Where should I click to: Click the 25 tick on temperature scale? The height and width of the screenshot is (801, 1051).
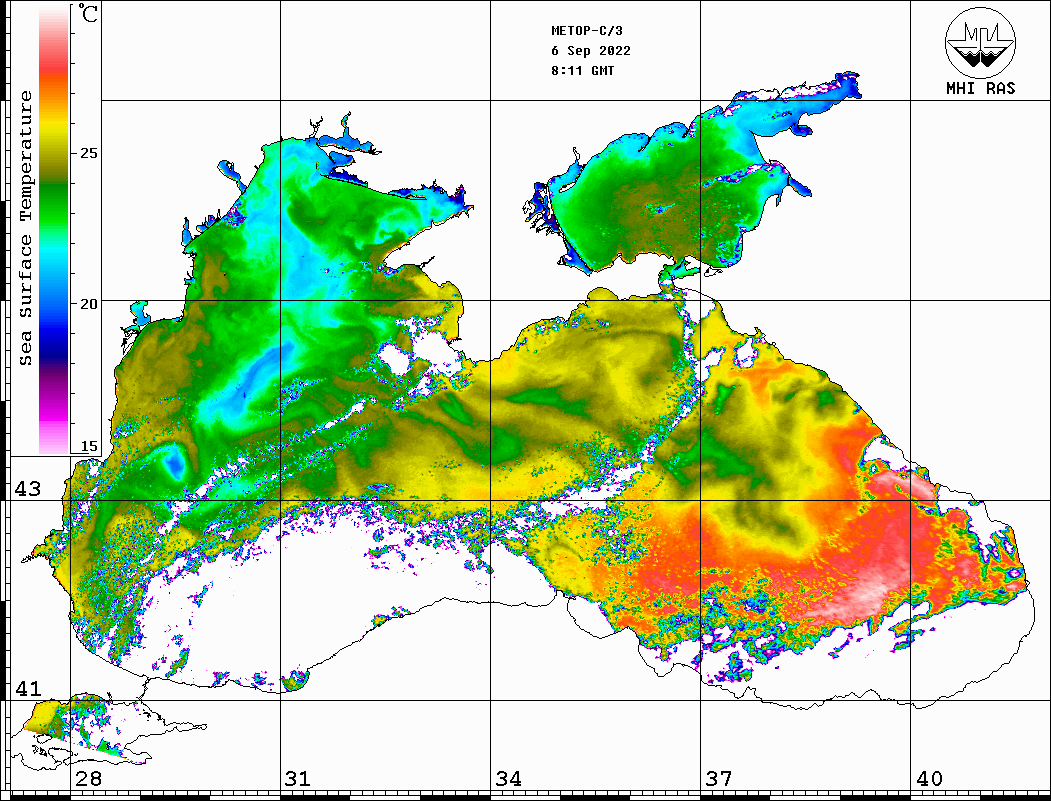point(88,153)
